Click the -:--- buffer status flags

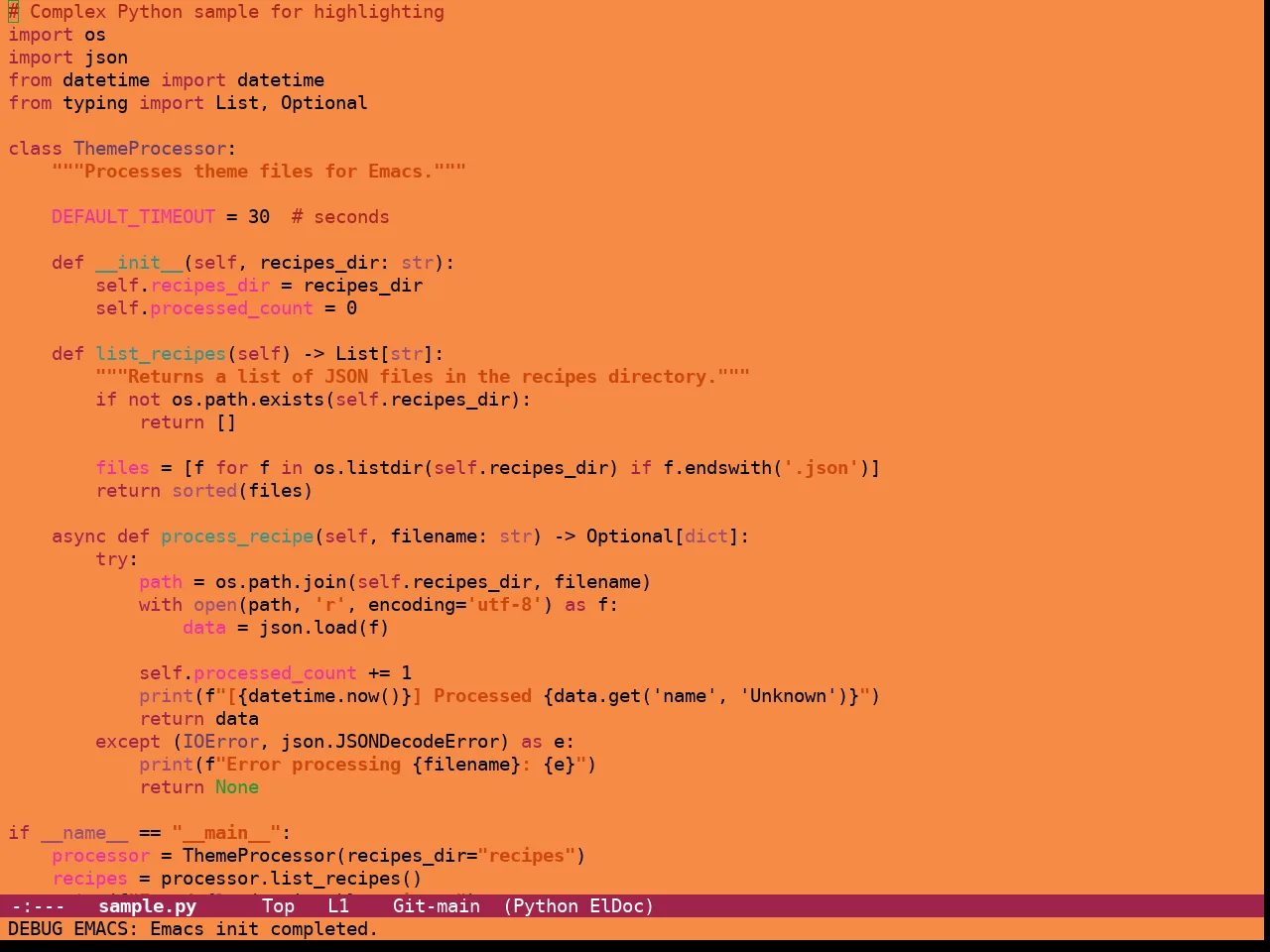pos(38,906)
